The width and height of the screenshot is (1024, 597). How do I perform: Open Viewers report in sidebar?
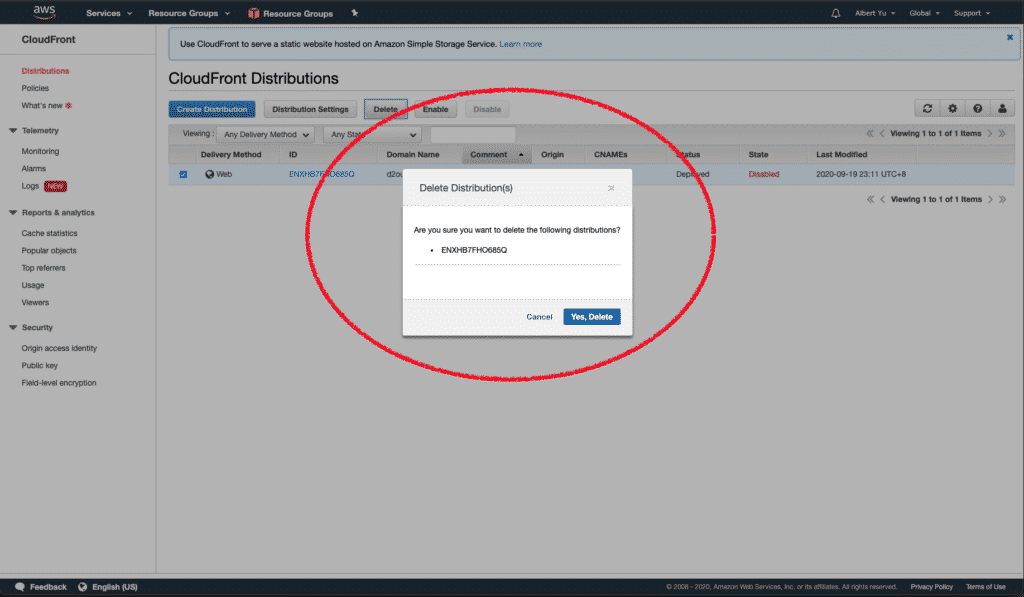click(x=35, y=302)
